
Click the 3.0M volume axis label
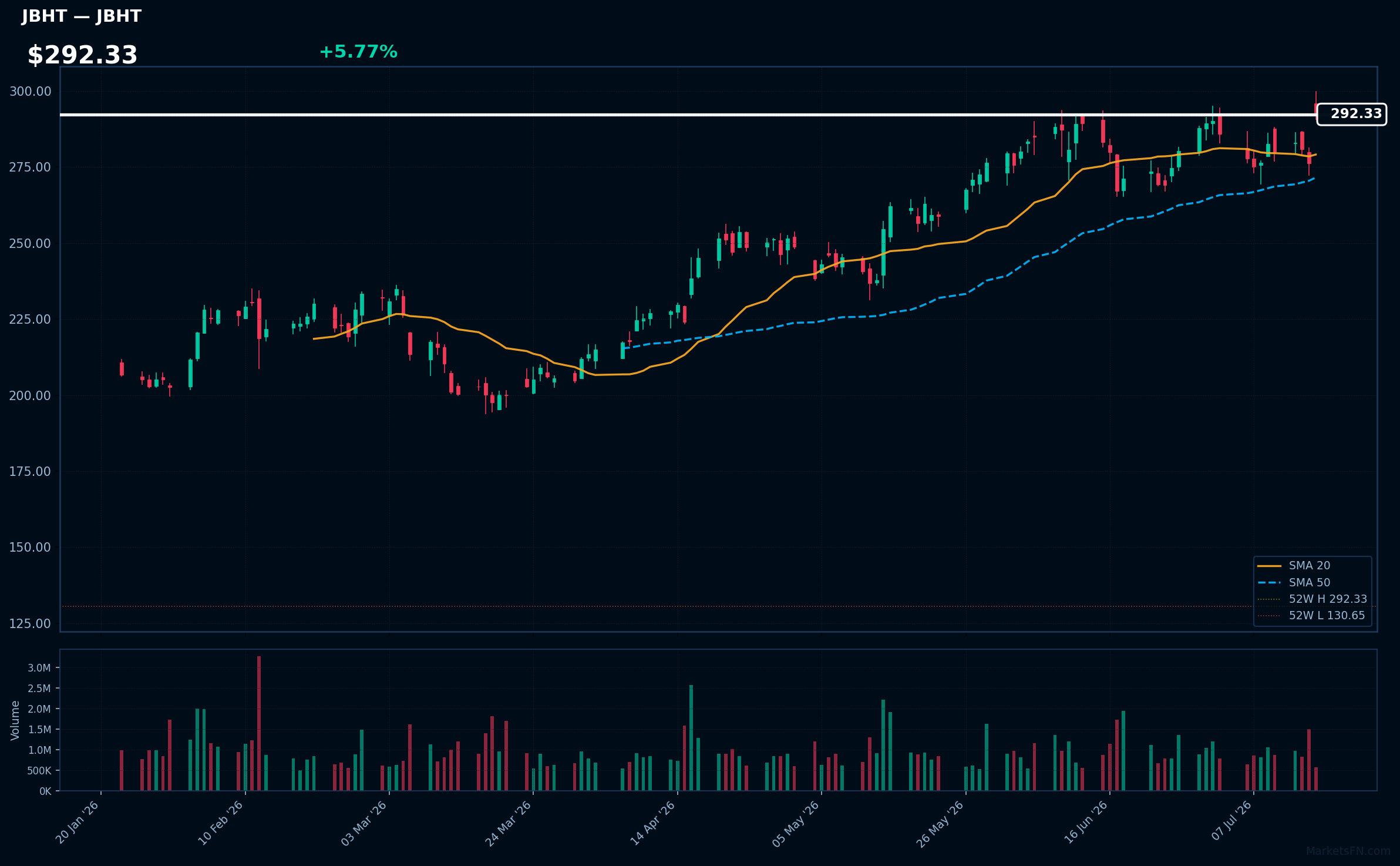click(x=39, y=668)
